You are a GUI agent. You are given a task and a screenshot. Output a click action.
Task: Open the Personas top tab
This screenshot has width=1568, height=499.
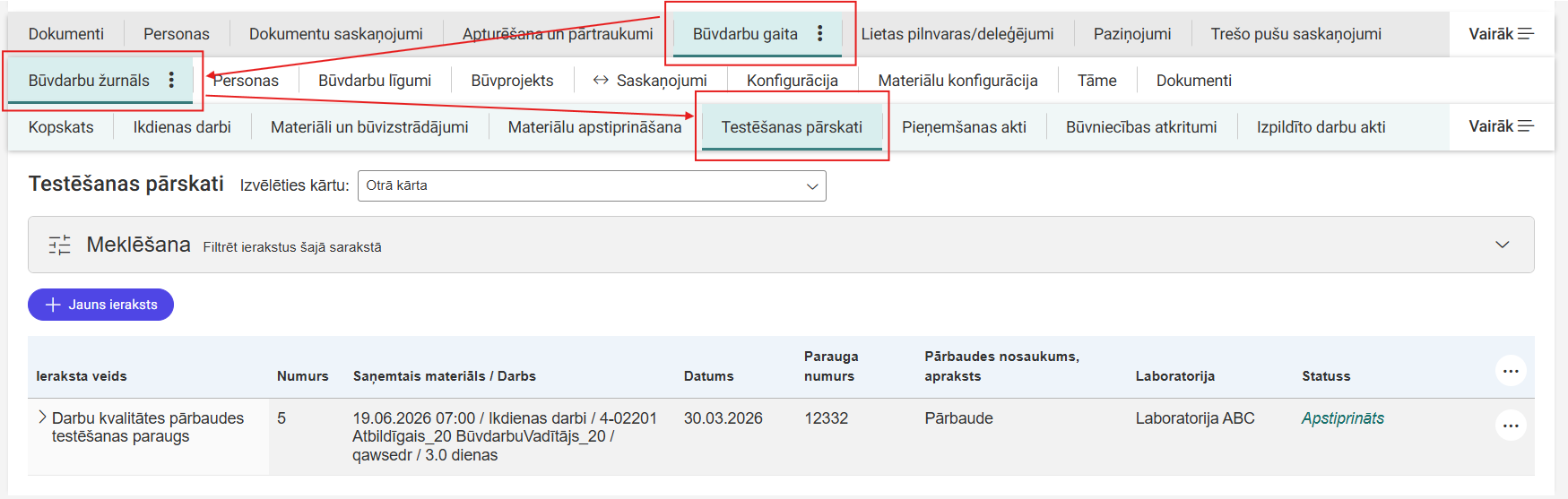pyautogui.click(x=177, y=34)
